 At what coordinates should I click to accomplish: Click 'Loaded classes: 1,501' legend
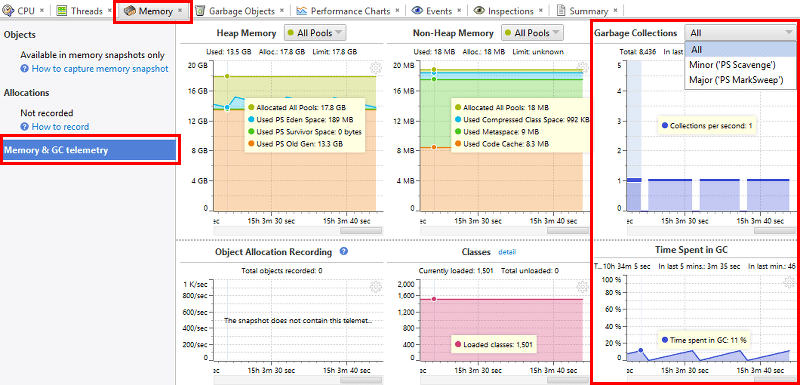tap(493, 345)
